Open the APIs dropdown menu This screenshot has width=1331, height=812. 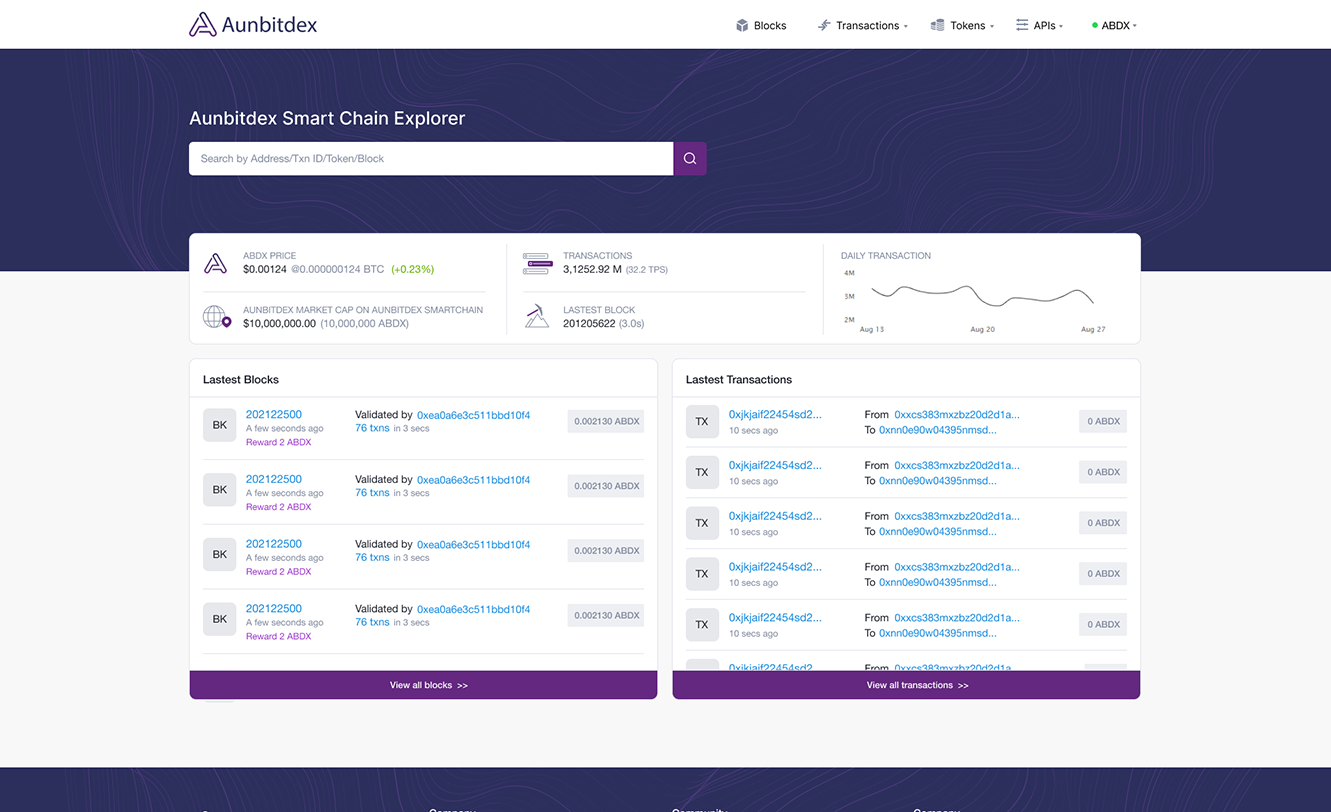[1040, 26]
